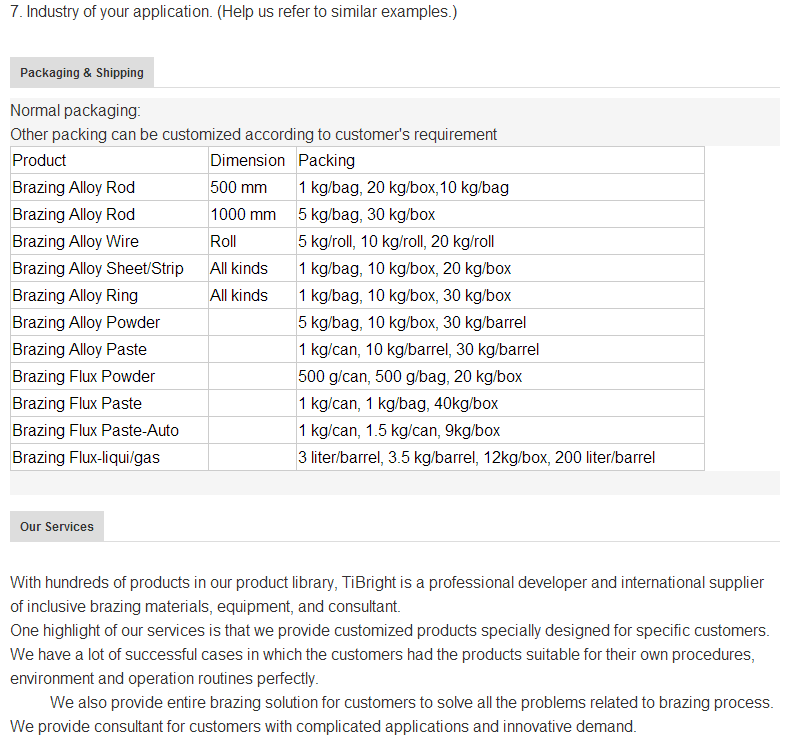The width and height of the screenshot is (789, 741).
Task: Select the 500 mm dimension cell
Action: (x=252, y=187)
